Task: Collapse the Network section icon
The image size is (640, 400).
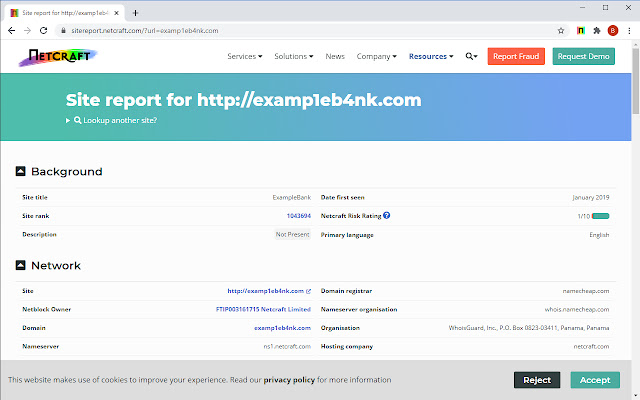Action: pos(20,265)
